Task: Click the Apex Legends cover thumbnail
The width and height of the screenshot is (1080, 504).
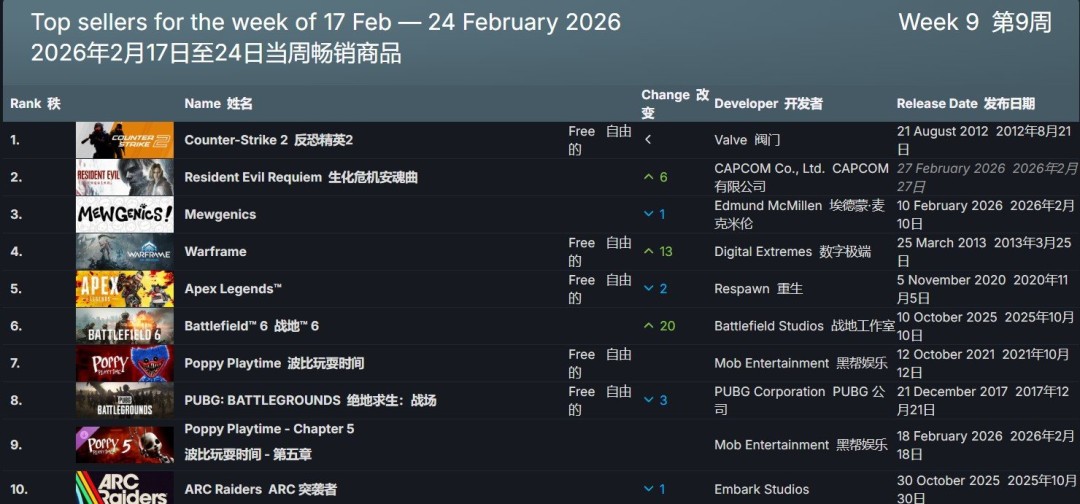Action: coord(124,288)
